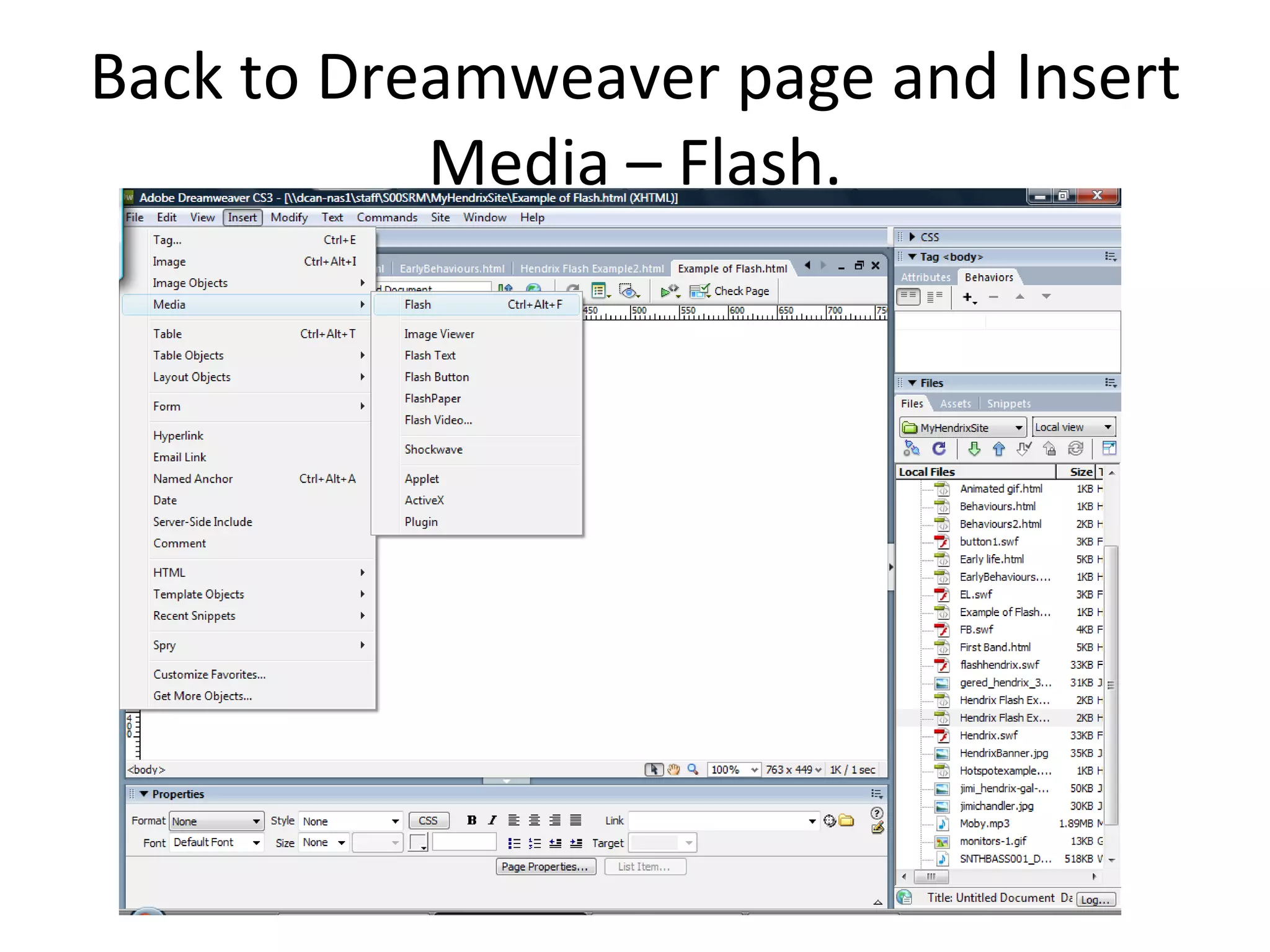This screenshot has width=1270, height=952.
Task: Select the Zoom magnifier tool
Action: [693, 770]
